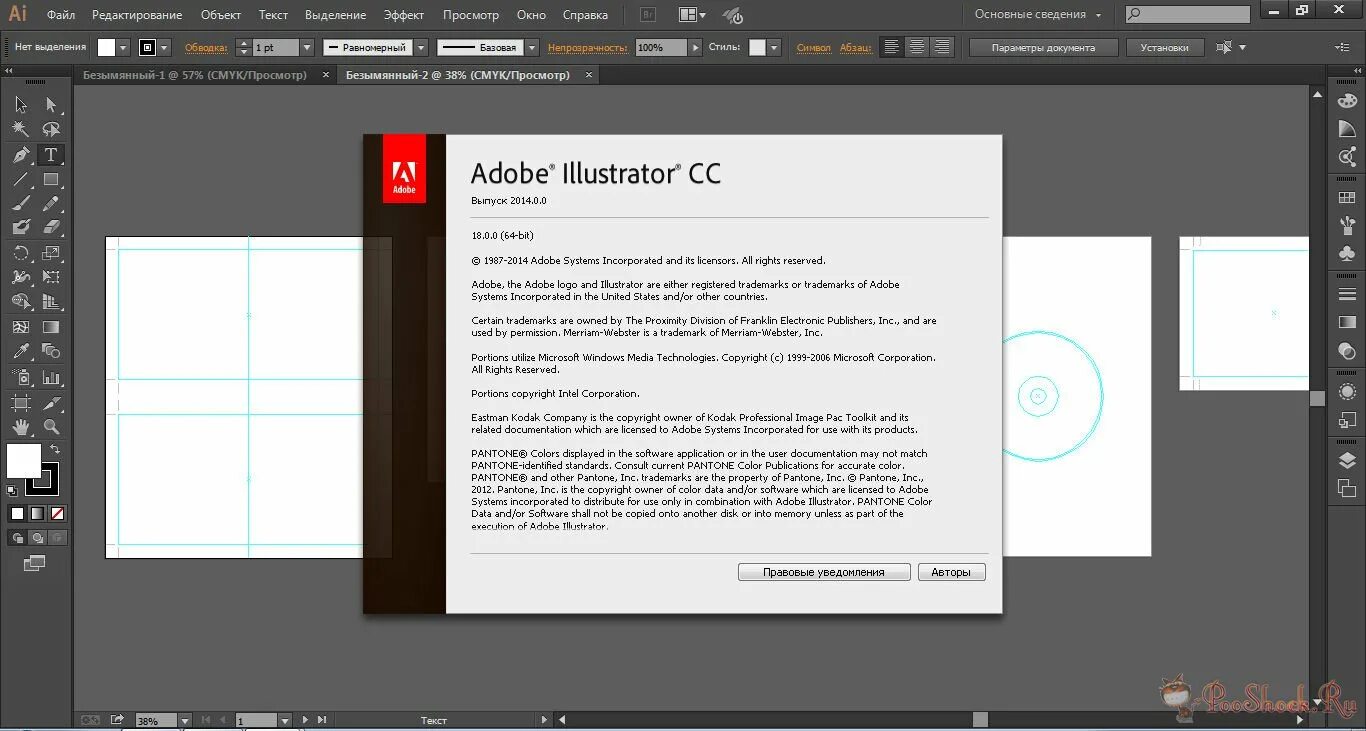Open the Справка menu
The width and height of the screenshot is (1366, 731).
pyautogui.click(x=585, y=15)
